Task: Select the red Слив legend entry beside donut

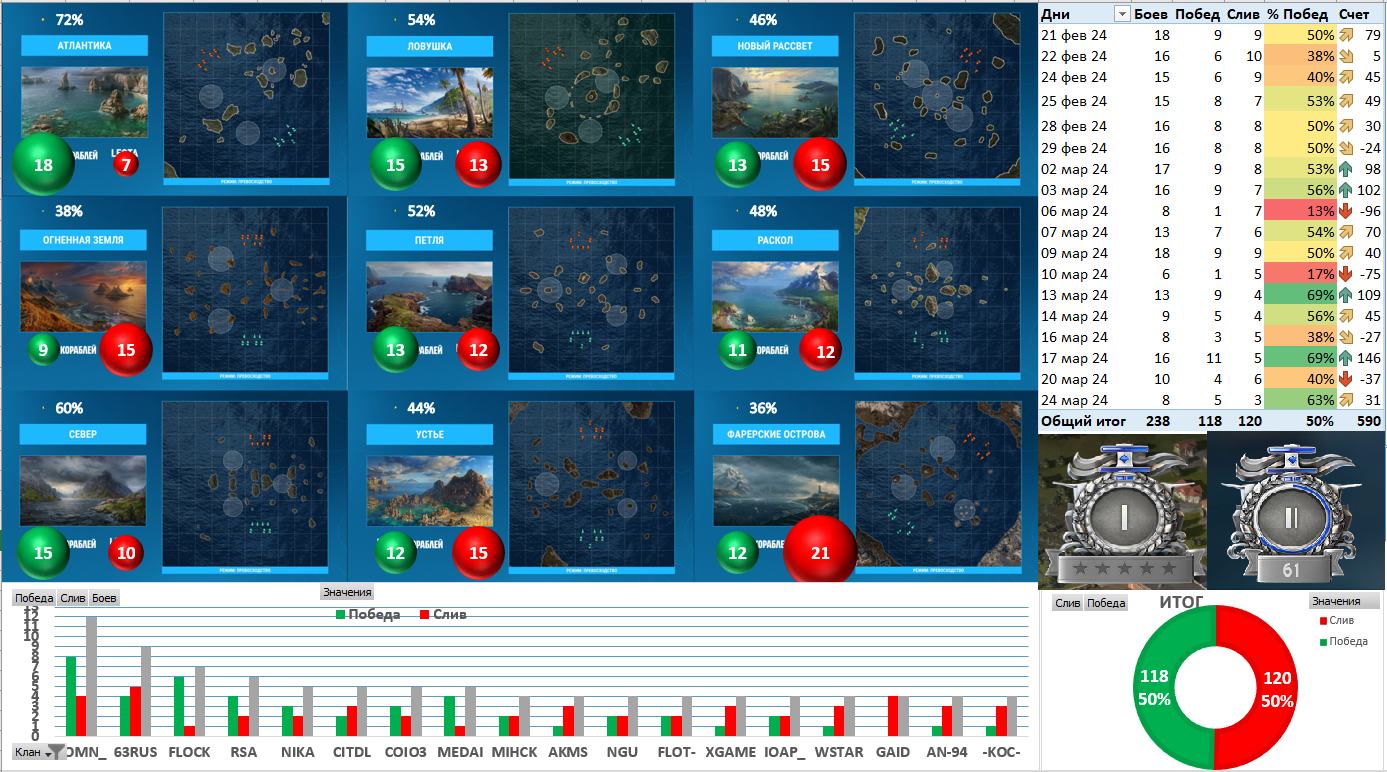Action: point(1336,621)
